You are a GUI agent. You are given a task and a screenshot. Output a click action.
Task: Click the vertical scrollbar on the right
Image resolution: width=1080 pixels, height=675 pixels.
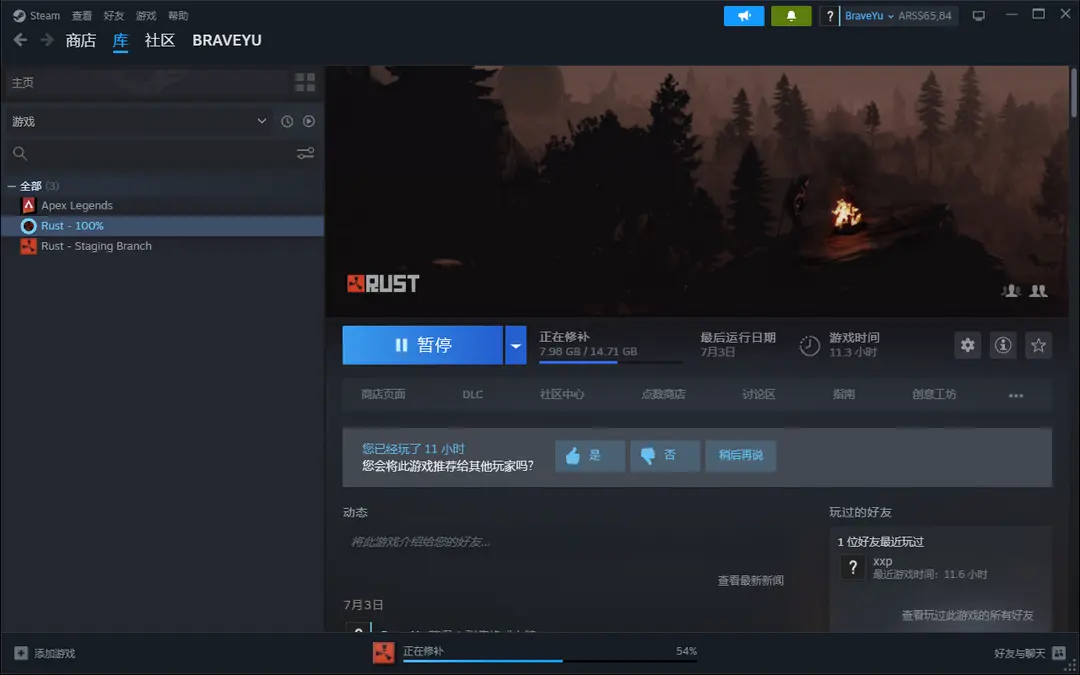tap(1073, 93)
